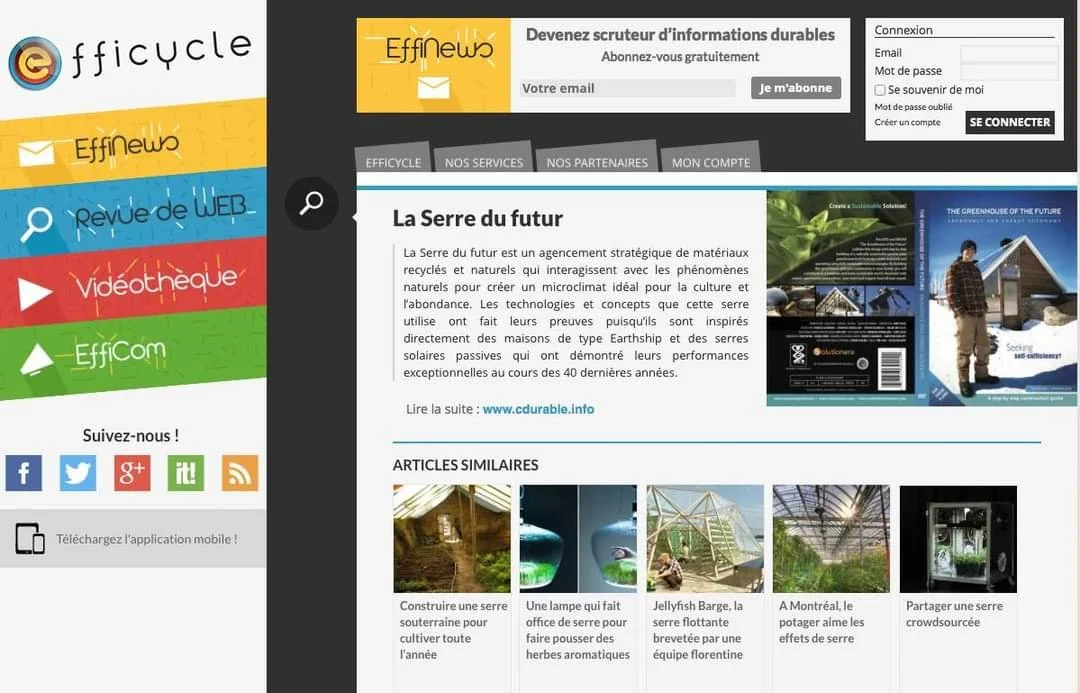The width and height of the screenshot is (1080, 693).
Task: Focus the Votre email input field
Action: point(627,88)
